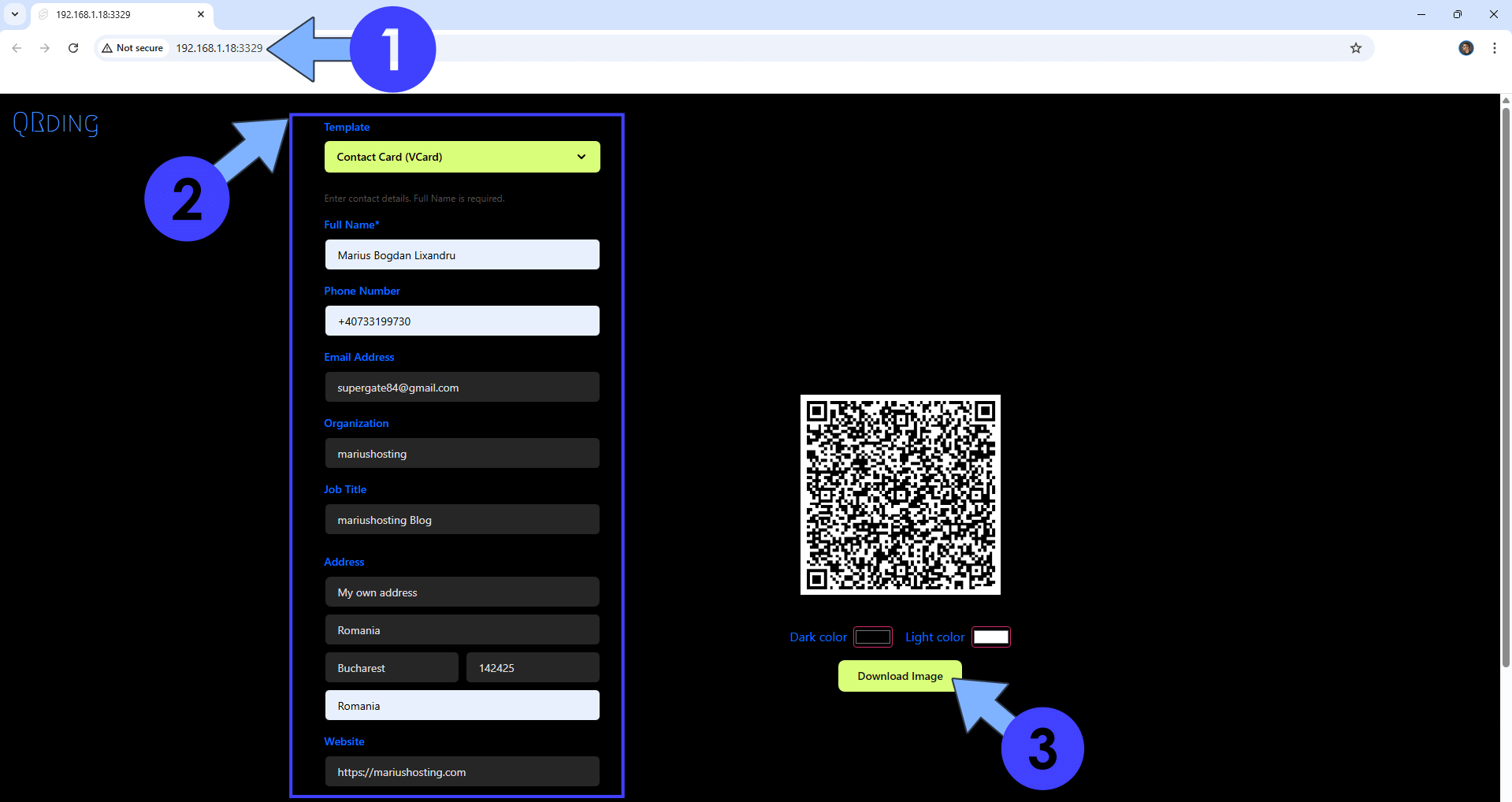Open the tab search chevron
The height and width of the screenshot is (802, 1512).
coord(15,14)
